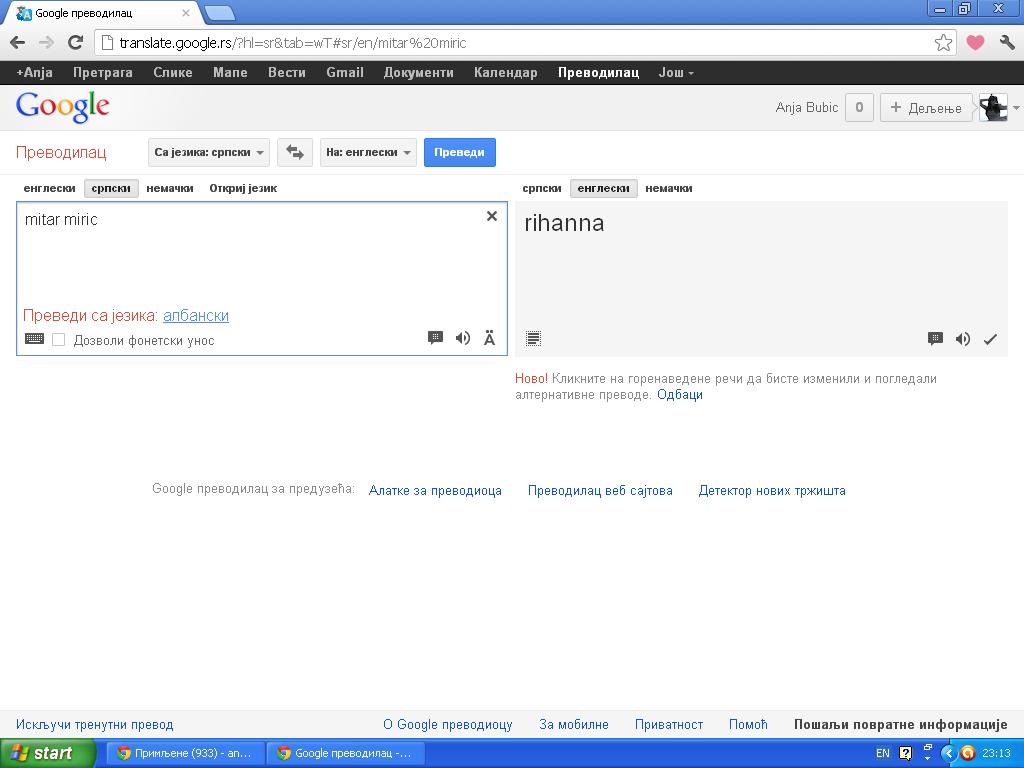Enable Дозволи фонетски унос checkbox
The image size is (1024, 768).
point(59,340)
